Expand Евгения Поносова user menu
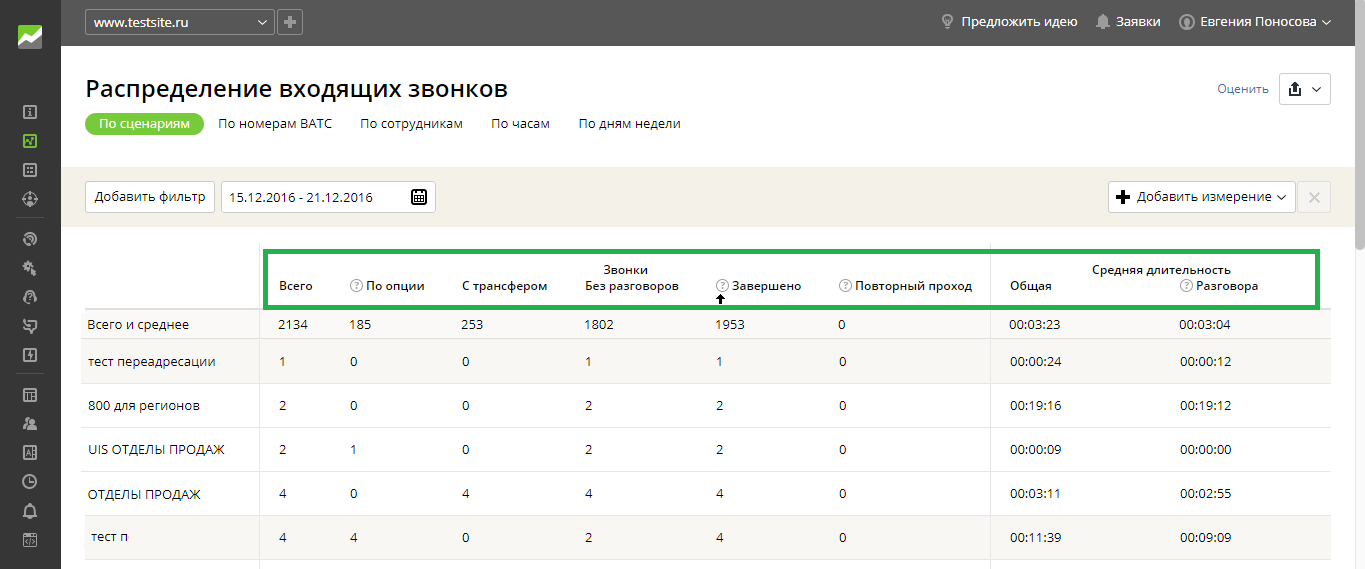1365x569 pixels. [1256, 22]
